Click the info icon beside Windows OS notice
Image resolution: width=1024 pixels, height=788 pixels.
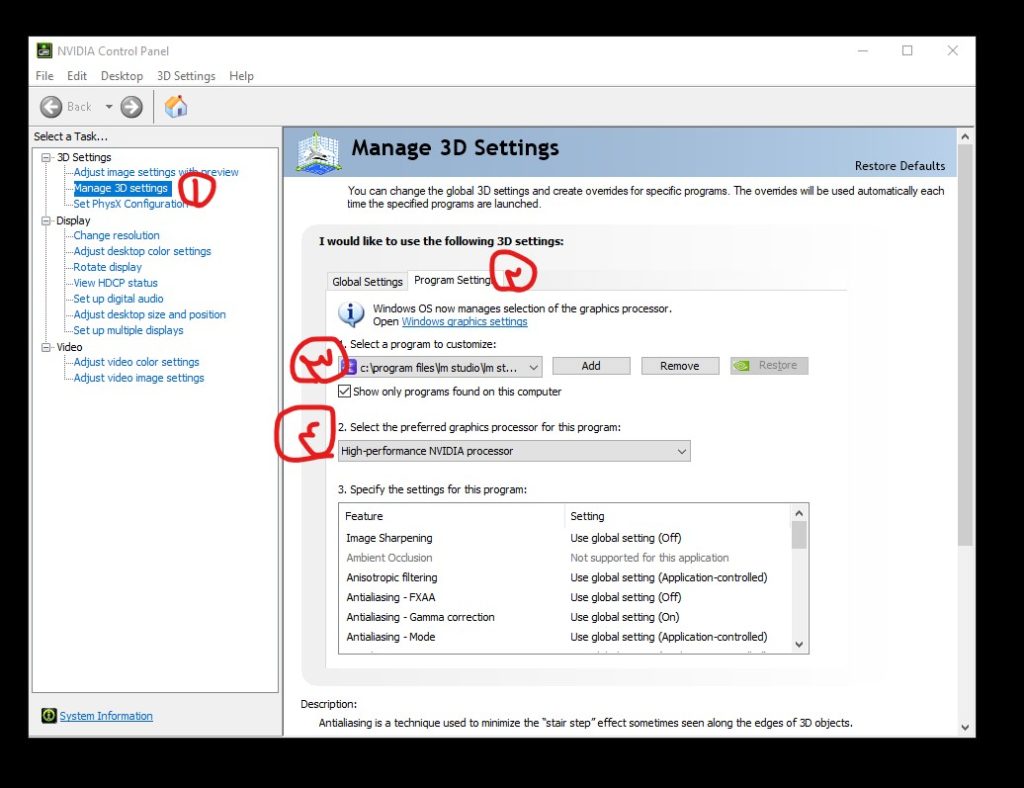tap(351, 314)
